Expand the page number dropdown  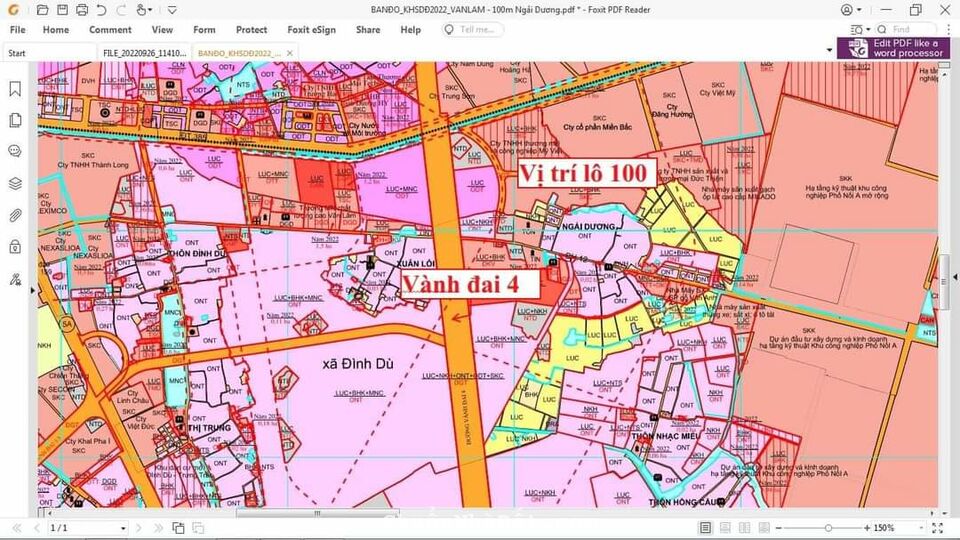coord(123,528)
